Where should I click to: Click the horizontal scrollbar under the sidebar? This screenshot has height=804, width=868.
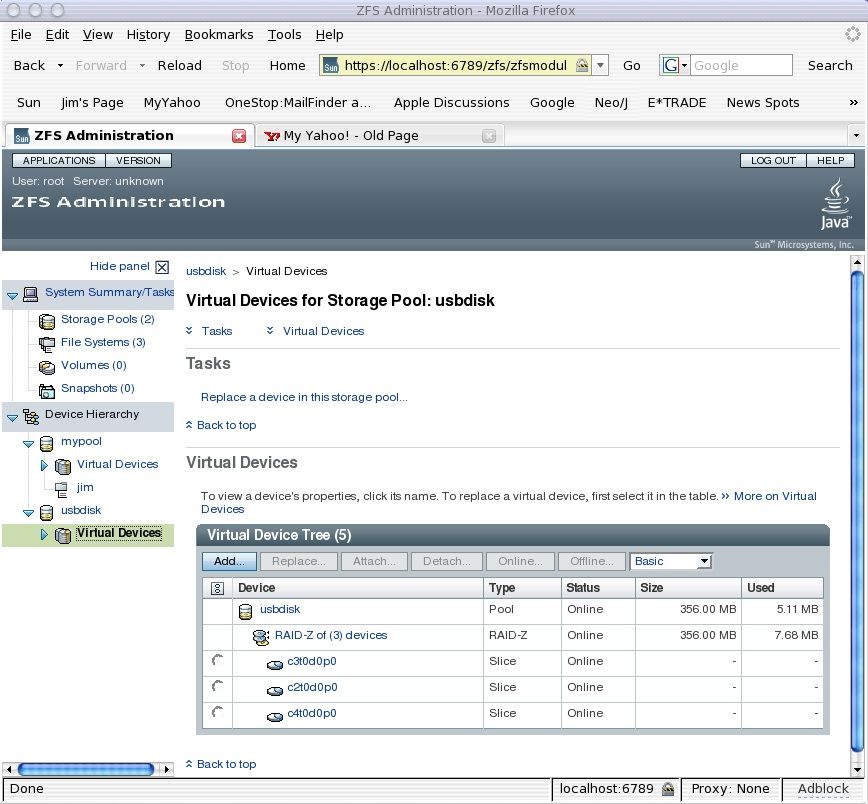click(x=87, y=769)
